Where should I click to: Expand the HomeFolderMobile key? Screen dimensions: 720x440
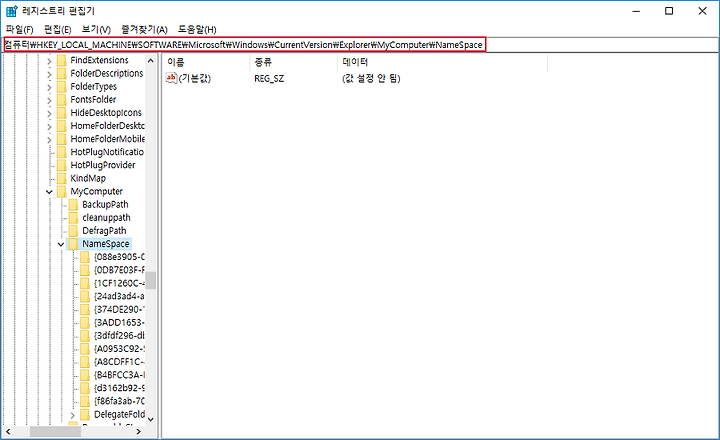[49, 140]
